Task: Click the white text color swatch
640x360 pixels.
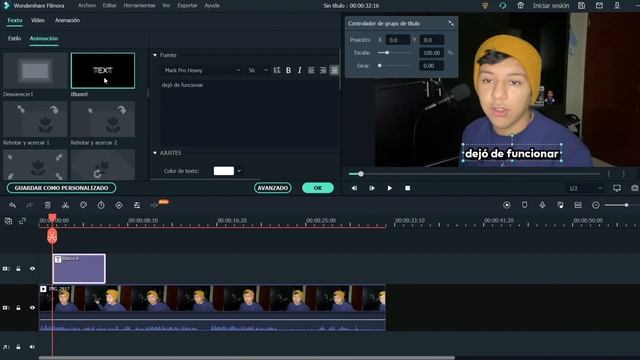Action: [x=224, y=171]
